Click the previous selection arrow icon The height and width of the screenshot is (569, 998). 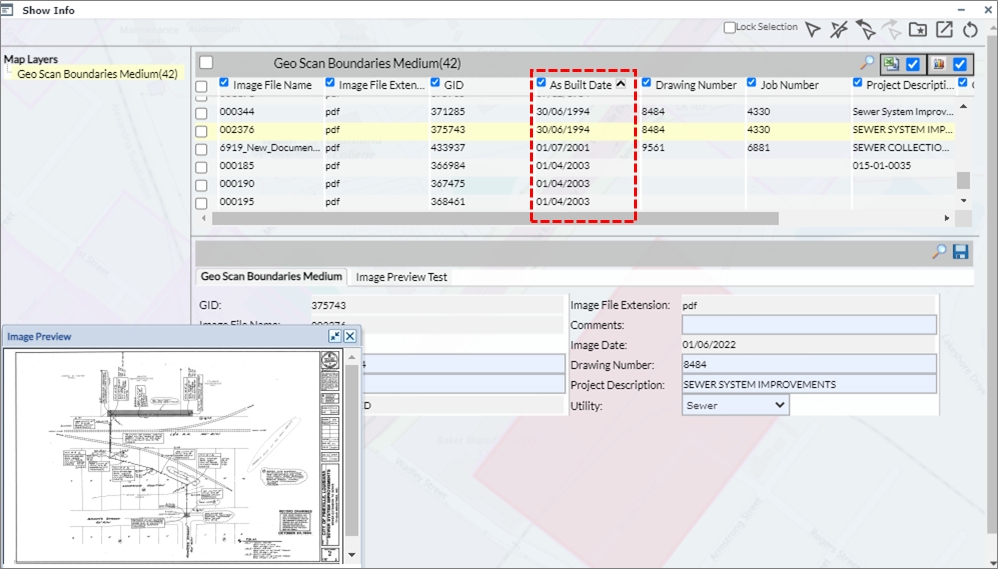[x=865, y=30]
